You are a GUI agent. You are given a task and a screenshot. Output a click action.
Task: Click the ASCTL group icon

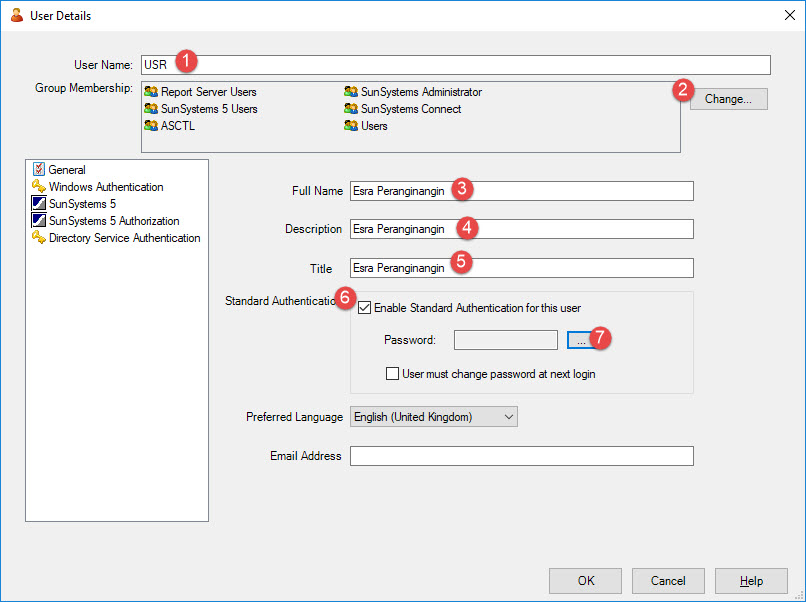(x=151, y=126)
